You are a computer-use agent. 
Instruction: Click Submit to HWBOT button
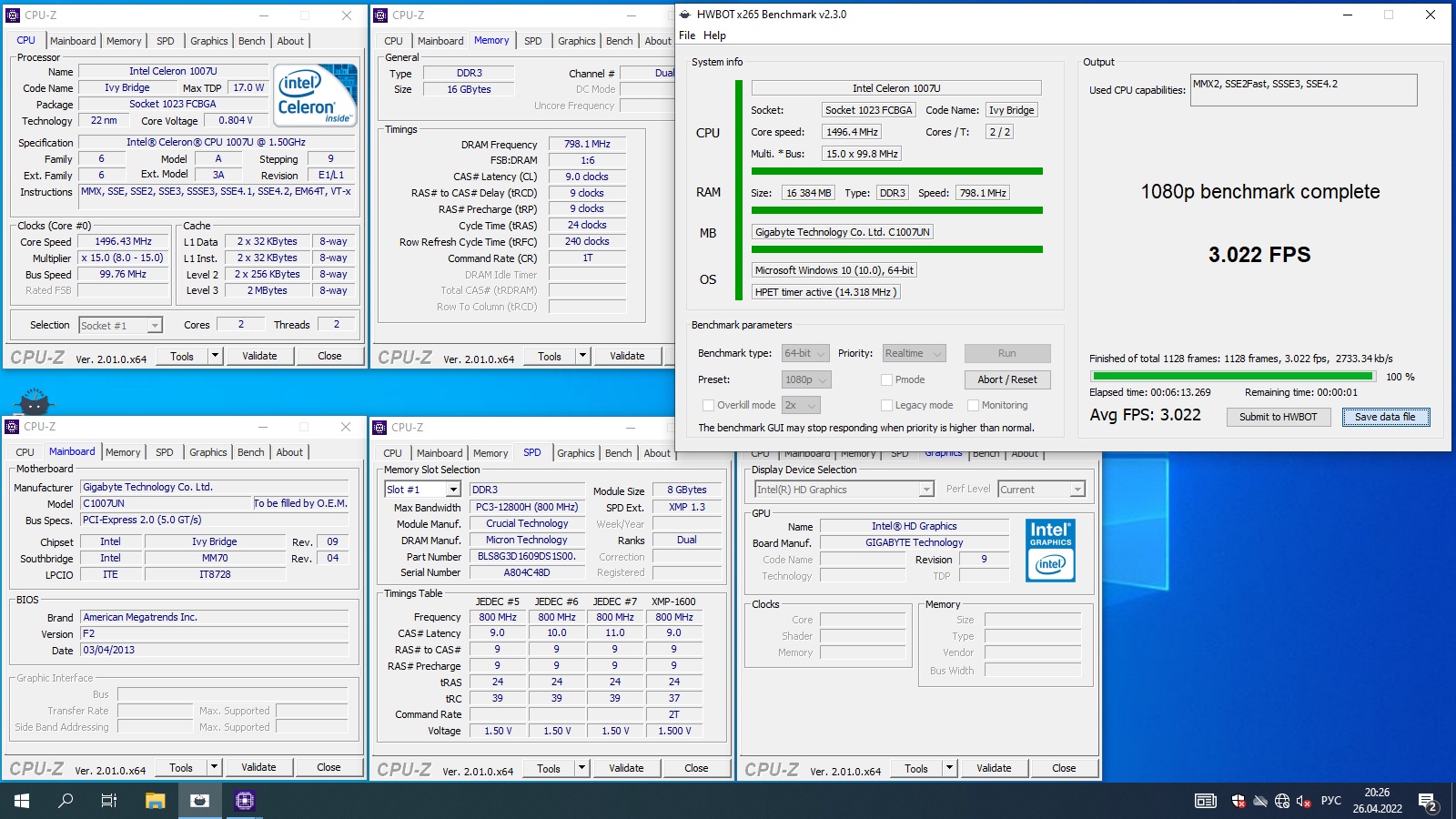click(x=1278, y=417)
